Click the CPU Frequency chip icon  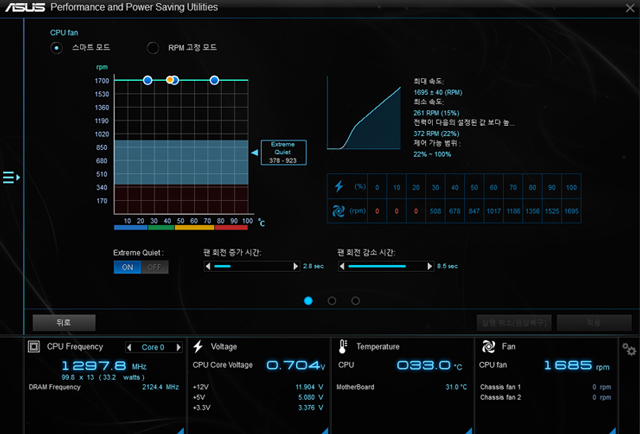point(34,347)
